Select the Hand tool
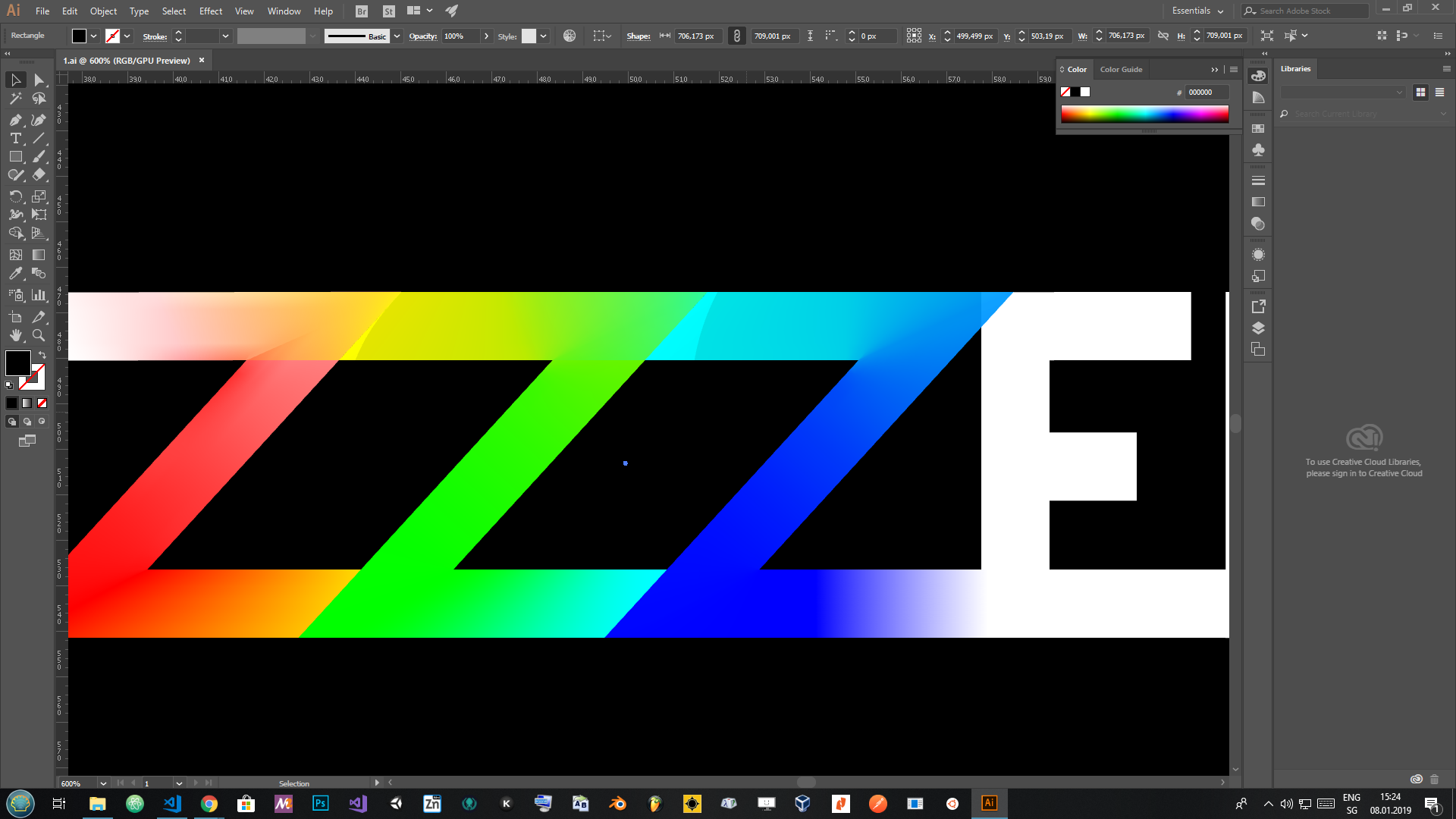1456x819 pixels. tap(15, 335)
